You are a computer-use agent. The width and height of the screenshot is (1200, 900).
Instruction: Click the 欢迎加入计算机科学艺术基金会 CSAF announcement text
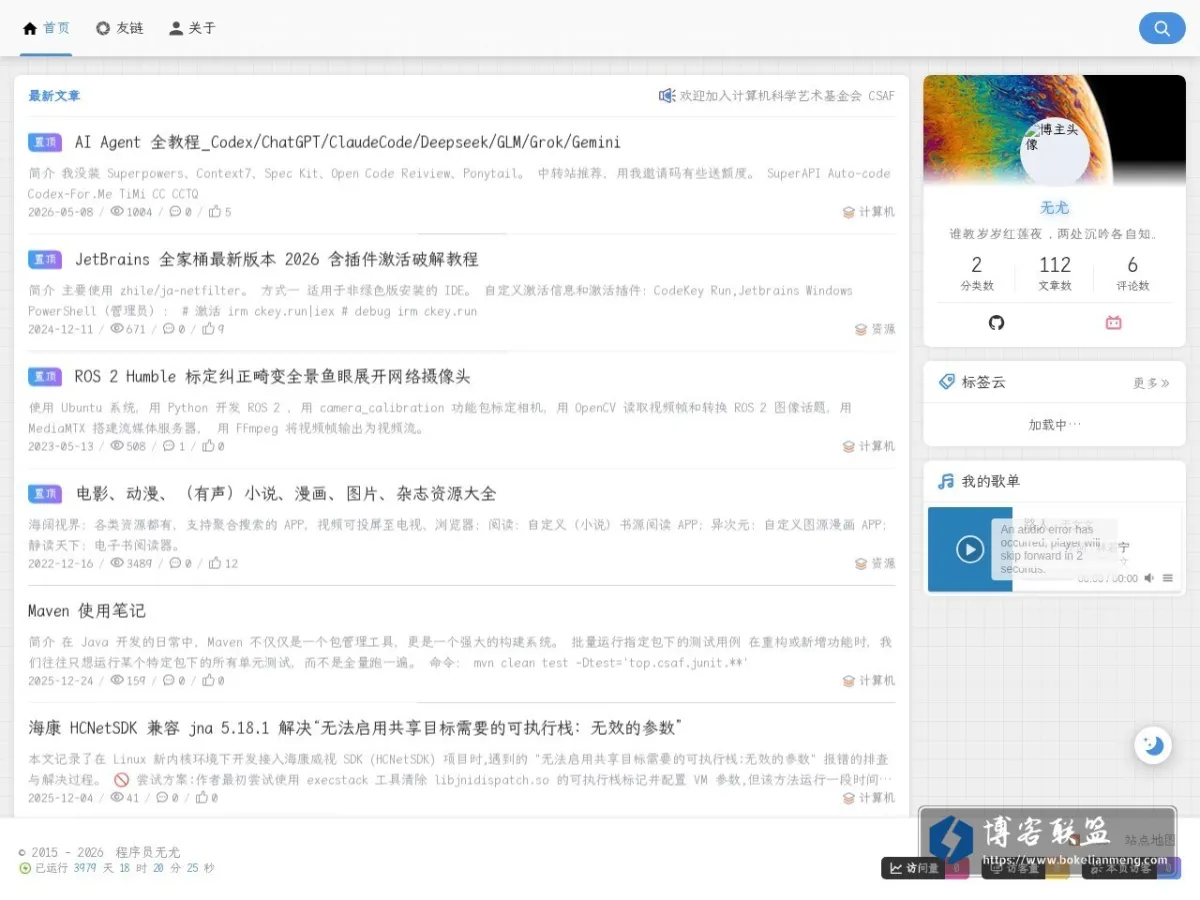coord(787,96)
